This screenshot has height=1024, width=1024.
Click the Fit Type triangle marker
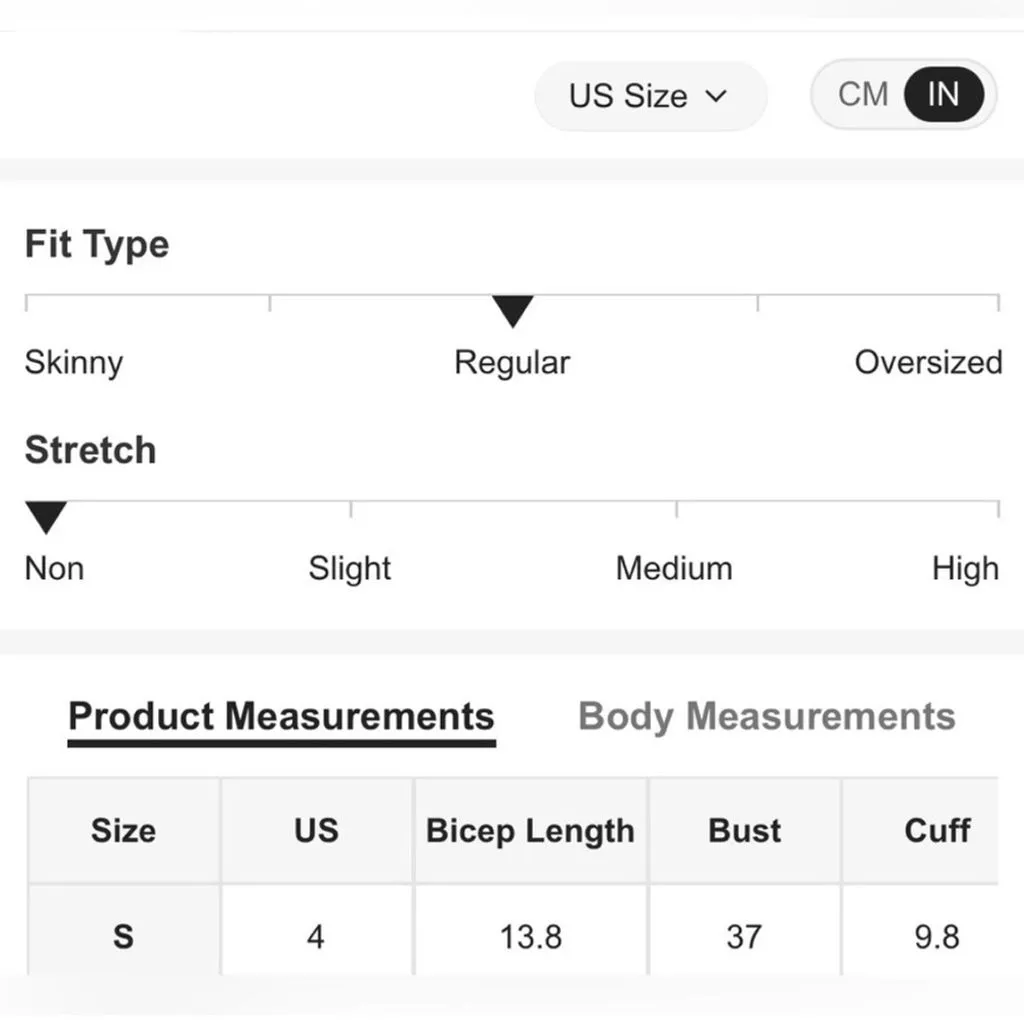[x=513, y=311]
